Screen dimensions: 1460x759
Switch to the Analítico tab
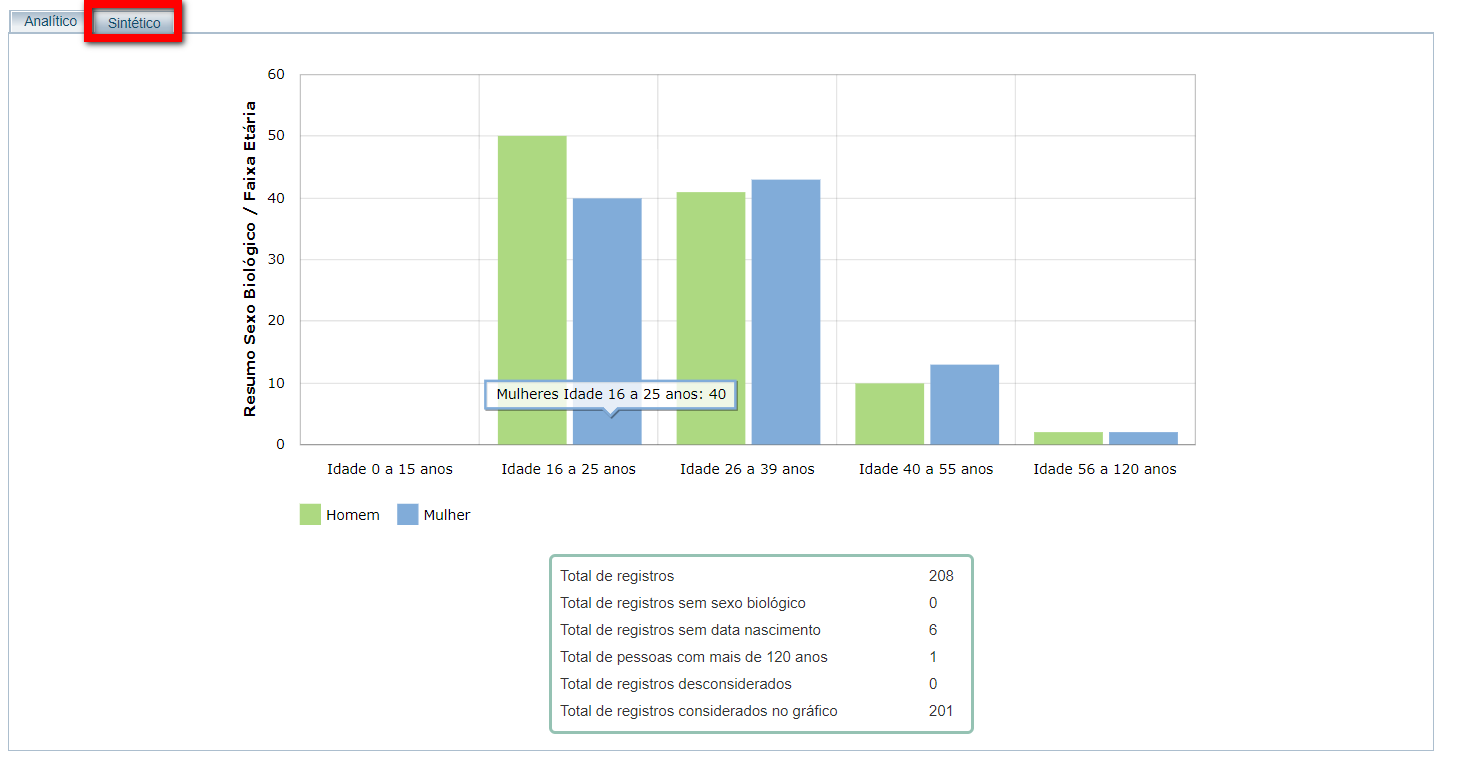(50, 21)
